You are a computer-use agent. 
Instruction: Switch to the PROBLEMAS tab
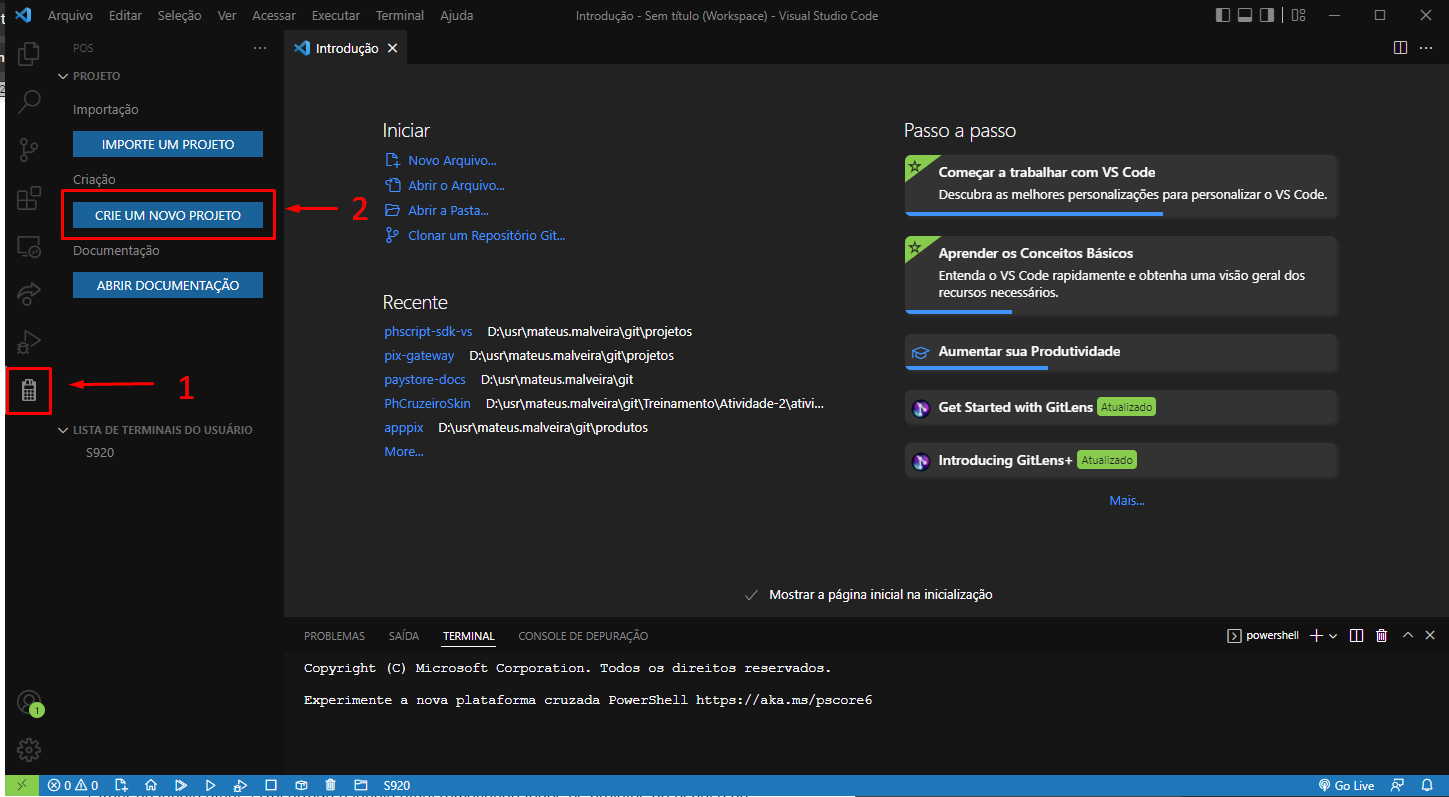[x=334, y=635]
